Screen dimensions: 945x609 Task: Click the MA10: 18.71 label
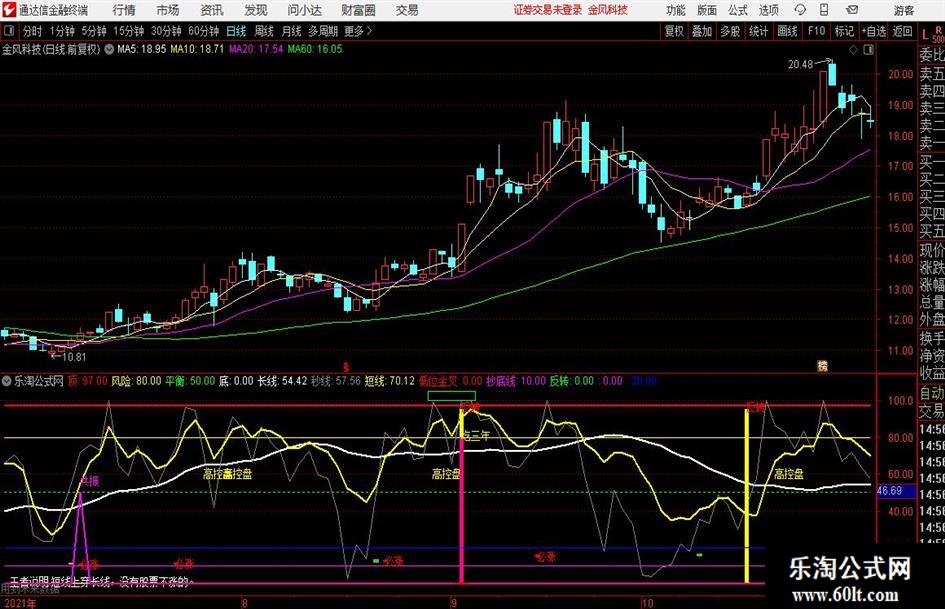[196, 49]
